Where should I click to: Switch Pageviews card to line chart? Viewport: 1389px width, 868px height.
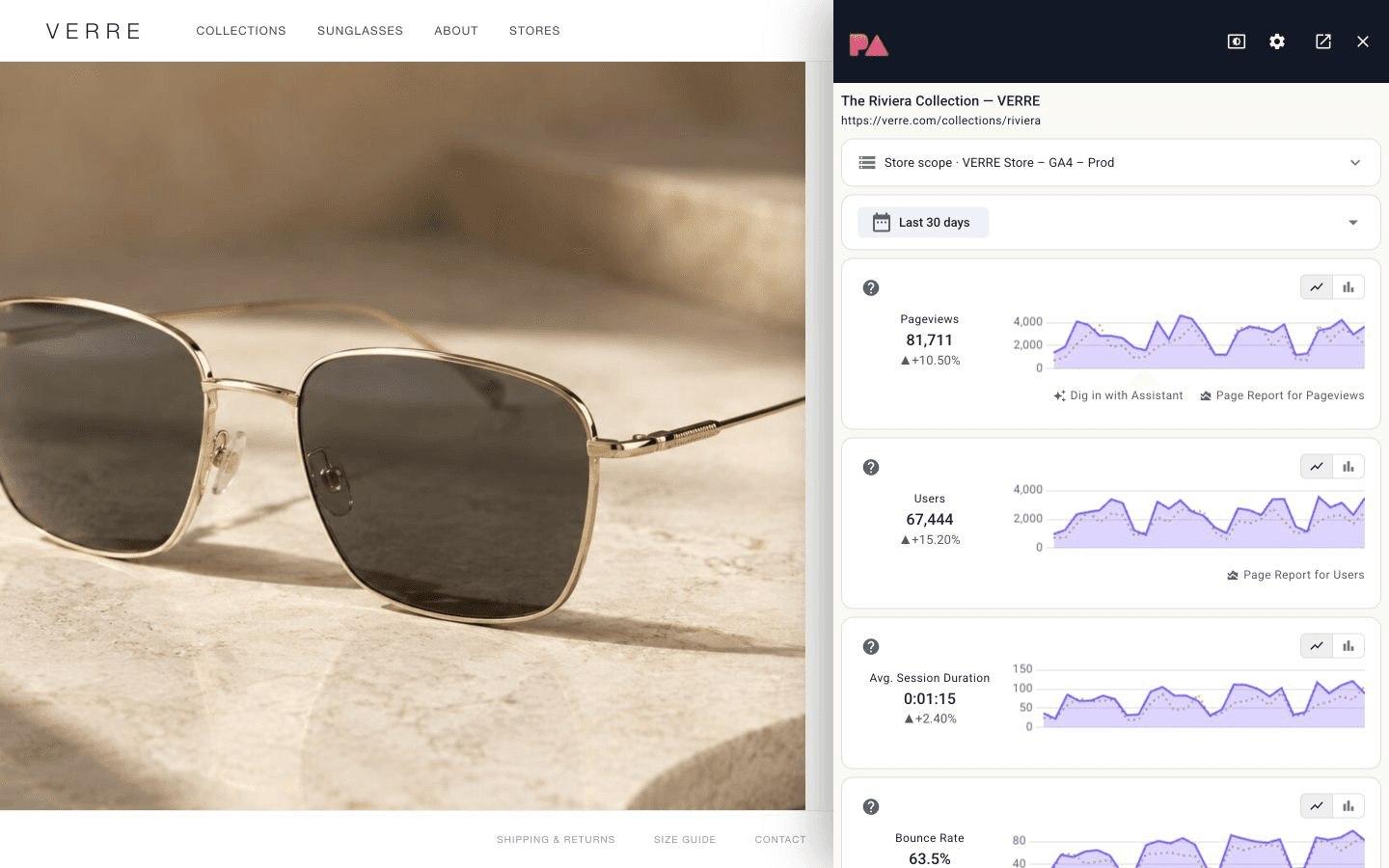coord(1317,287)
